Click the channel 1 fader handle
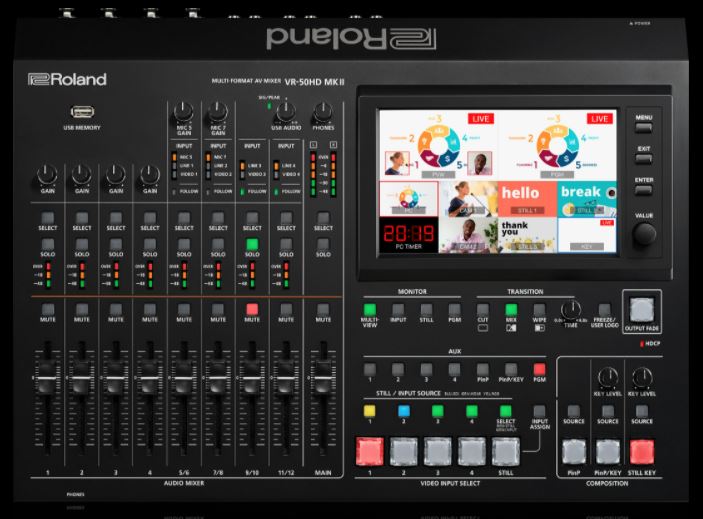This screenshot has height=519, width=703. point(48,378)
